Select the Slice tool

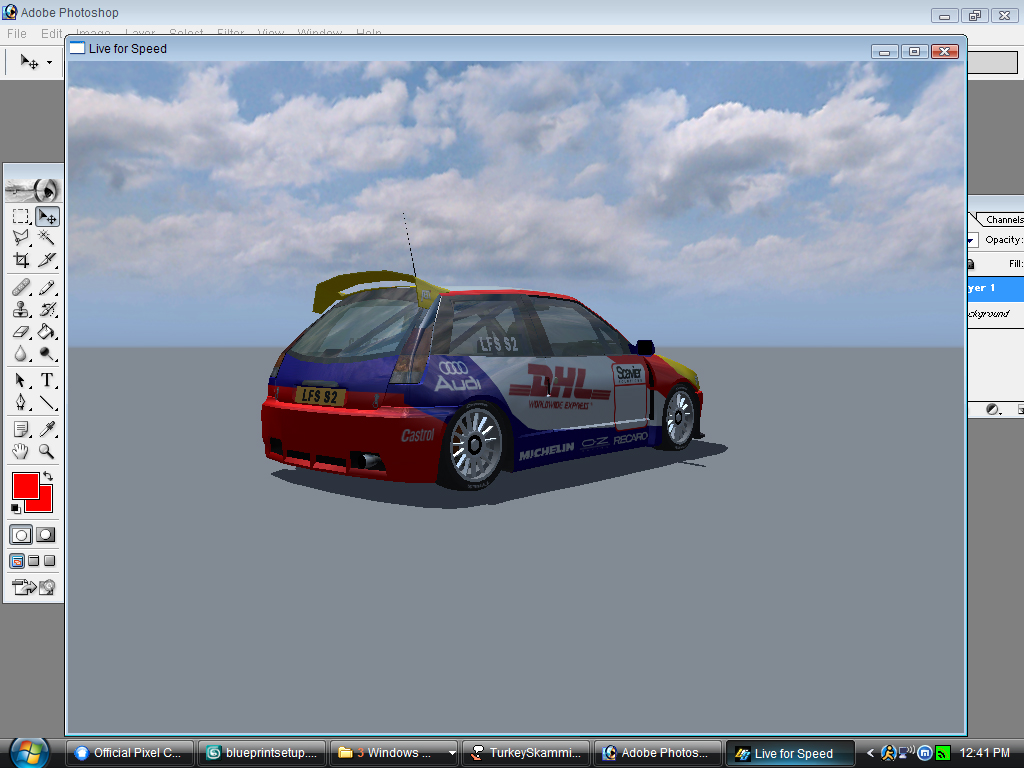click(x=46, y=260)
